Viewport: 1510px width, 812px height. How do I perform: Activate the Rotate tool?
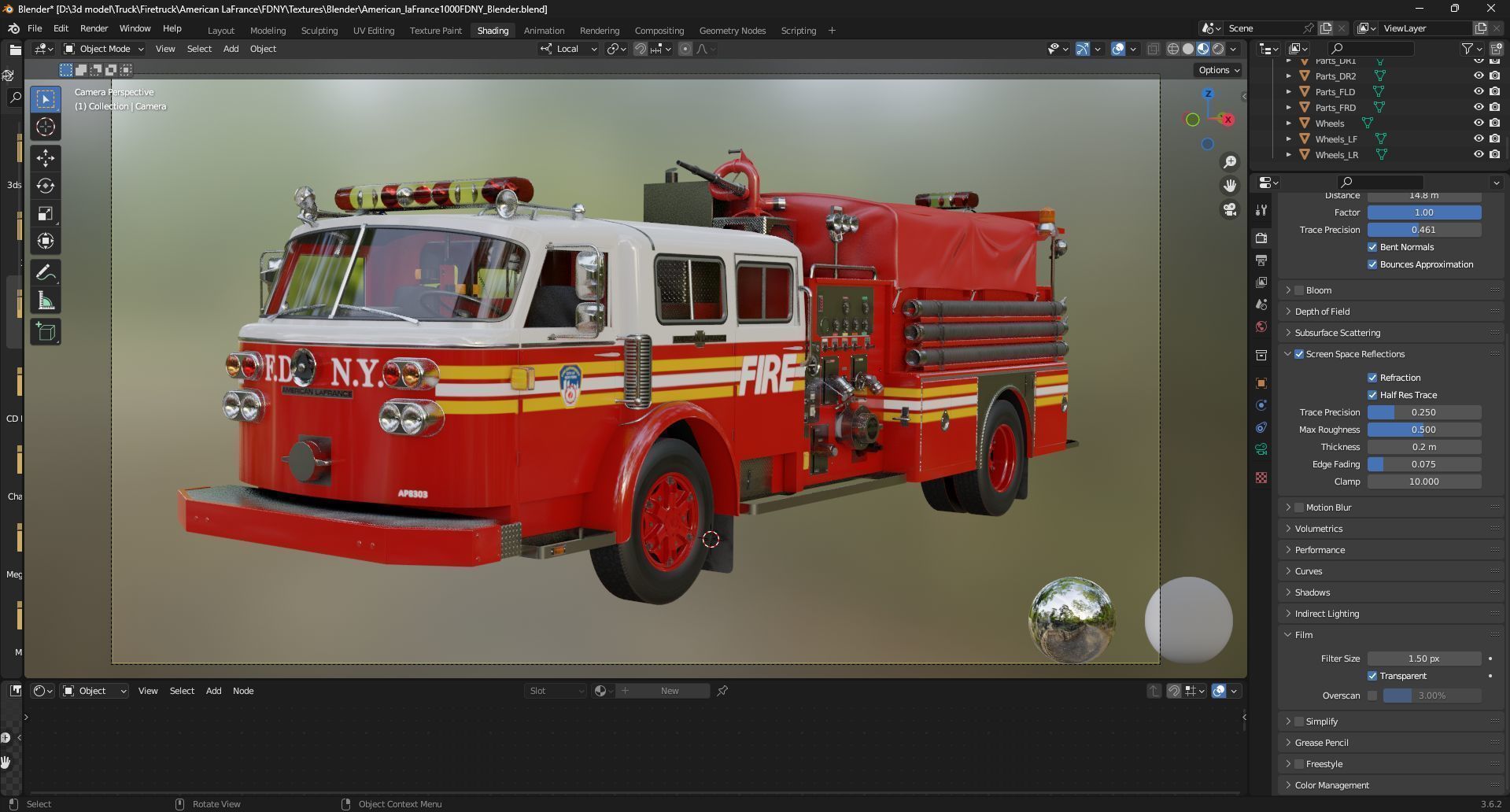click(46, 186)
